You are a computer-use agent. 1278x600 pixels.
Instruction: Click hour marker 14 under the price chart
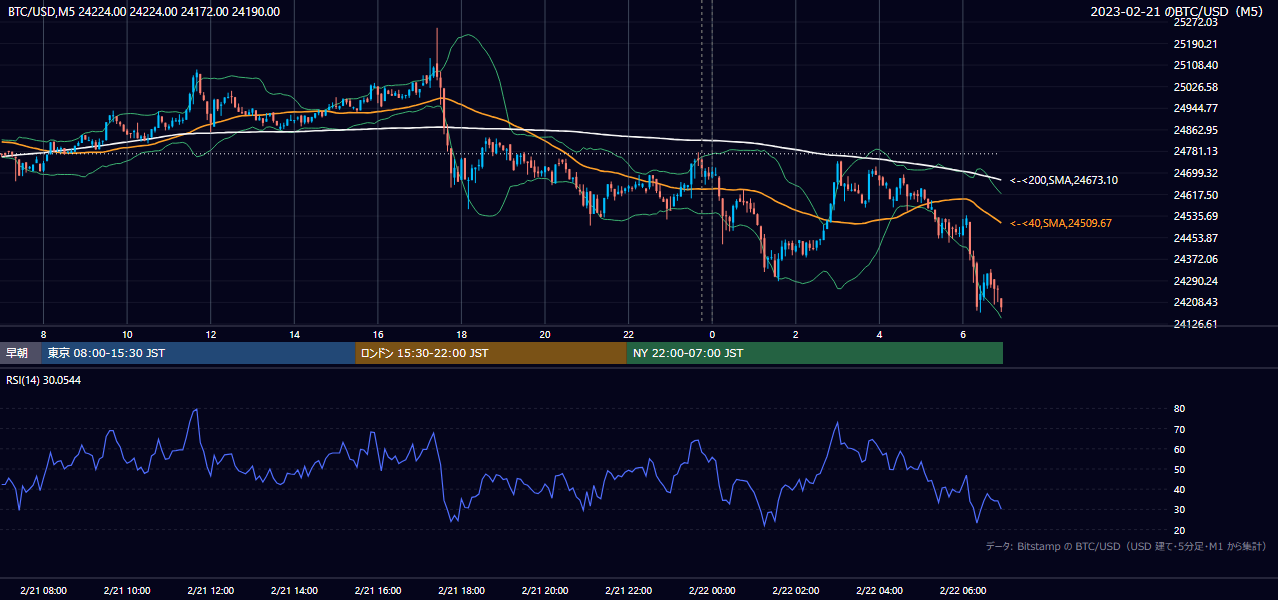pos(294,334)
